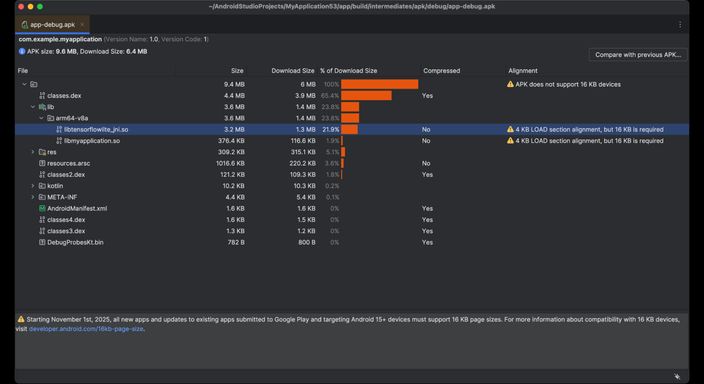
Task: Click the DebugProbesKt.bin file icon
Action: click(42, 242)
